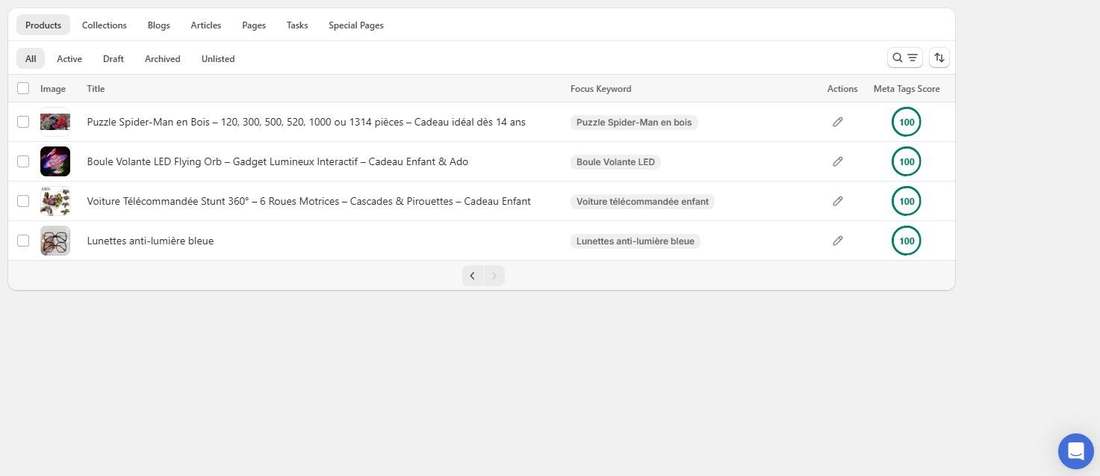
Task: Click the Meta Tags Score column header
Action: (x=906, y=88)
